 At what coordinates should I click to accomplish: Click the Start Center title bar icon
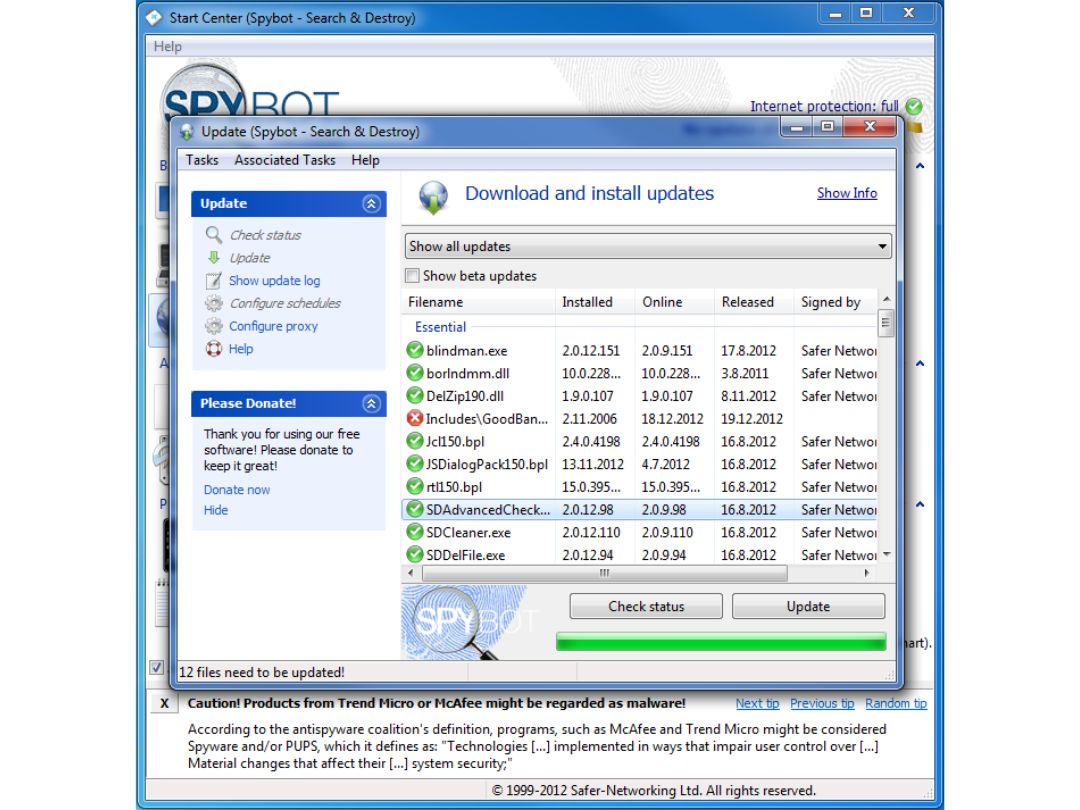coord(154,17)
